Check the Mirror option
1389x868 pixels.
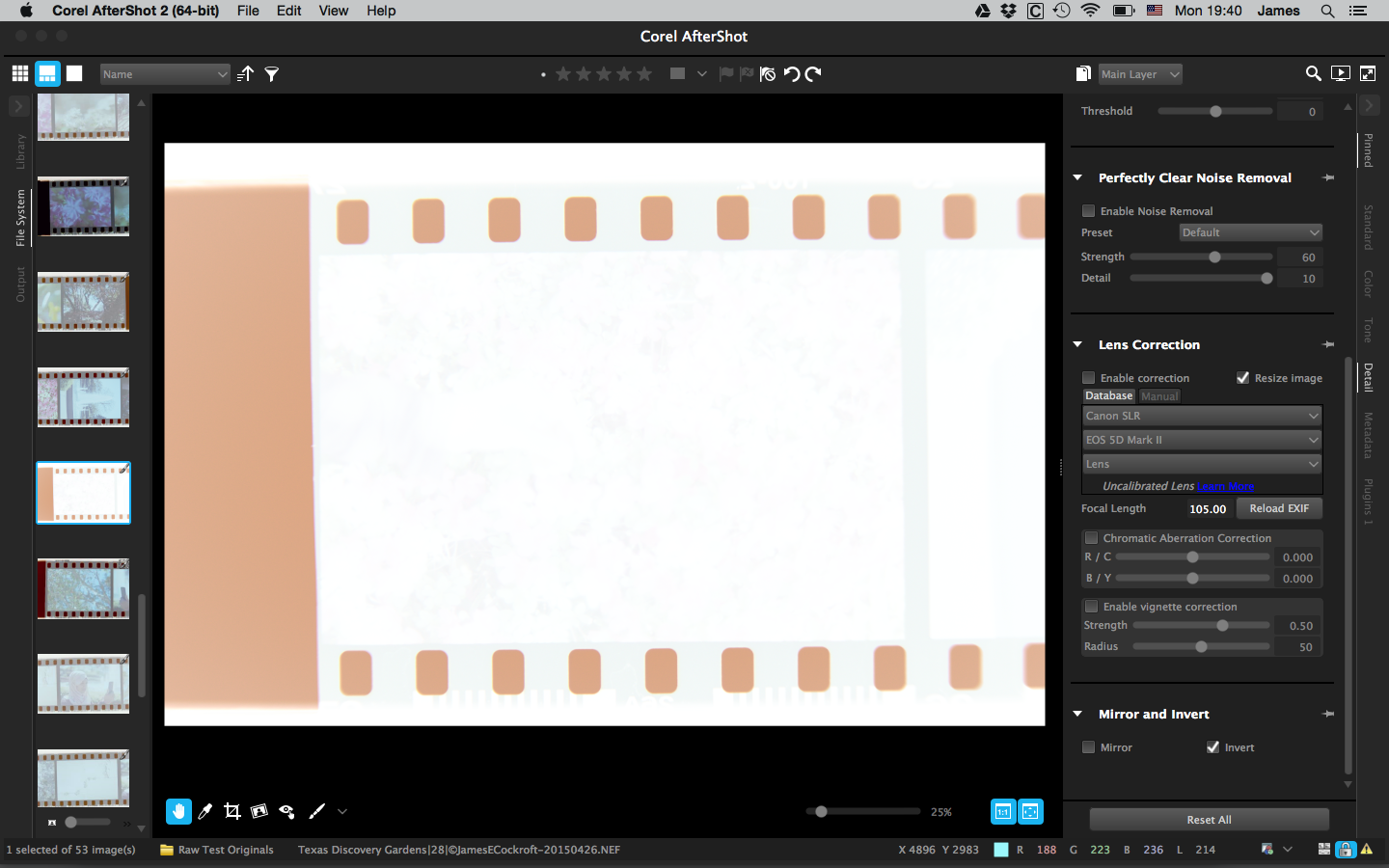tap(1088, 747)
